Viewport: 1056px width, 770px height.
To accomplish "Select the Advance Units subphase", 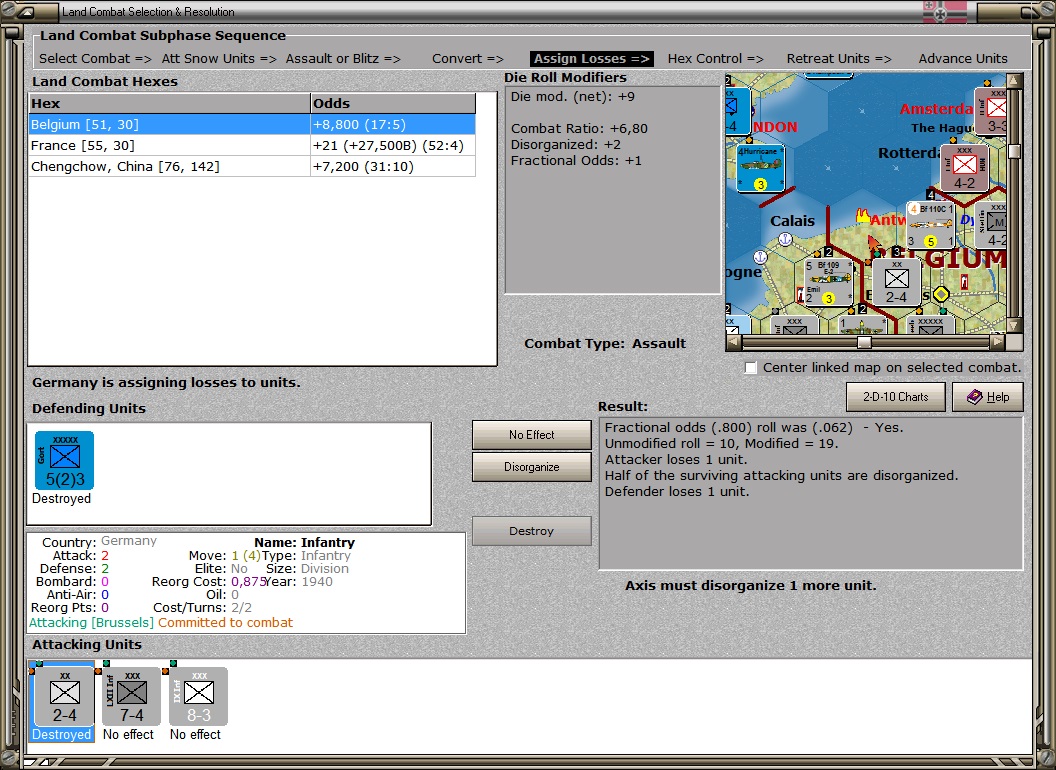I will click(963, 59).
